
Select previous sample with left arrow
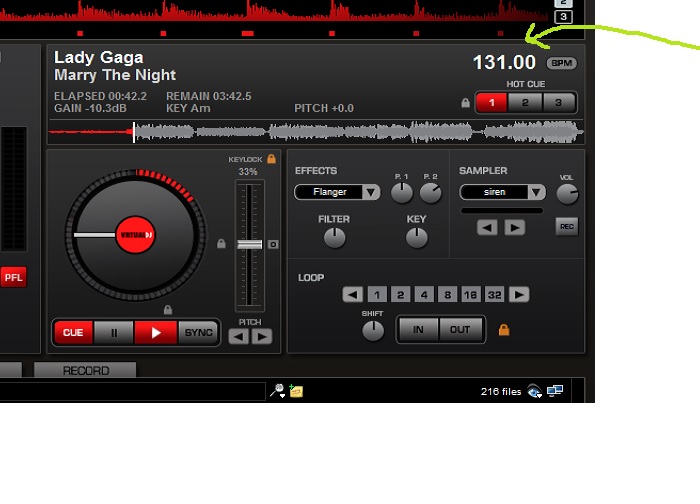click(x=487, y=228)
